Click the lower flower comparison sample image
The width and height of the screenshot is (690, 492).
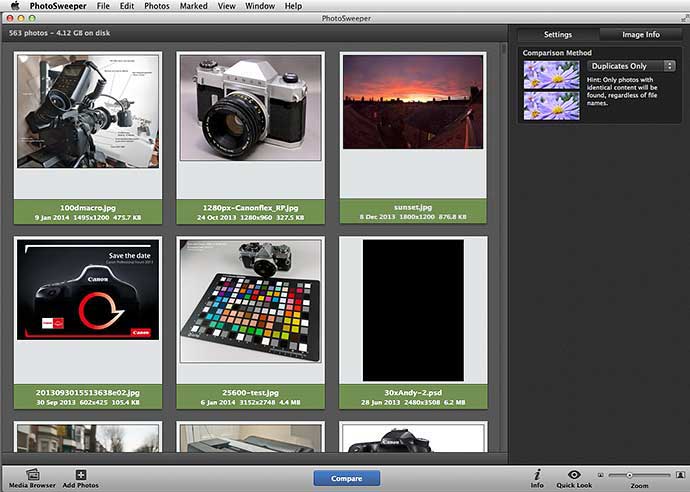point(551,106)
